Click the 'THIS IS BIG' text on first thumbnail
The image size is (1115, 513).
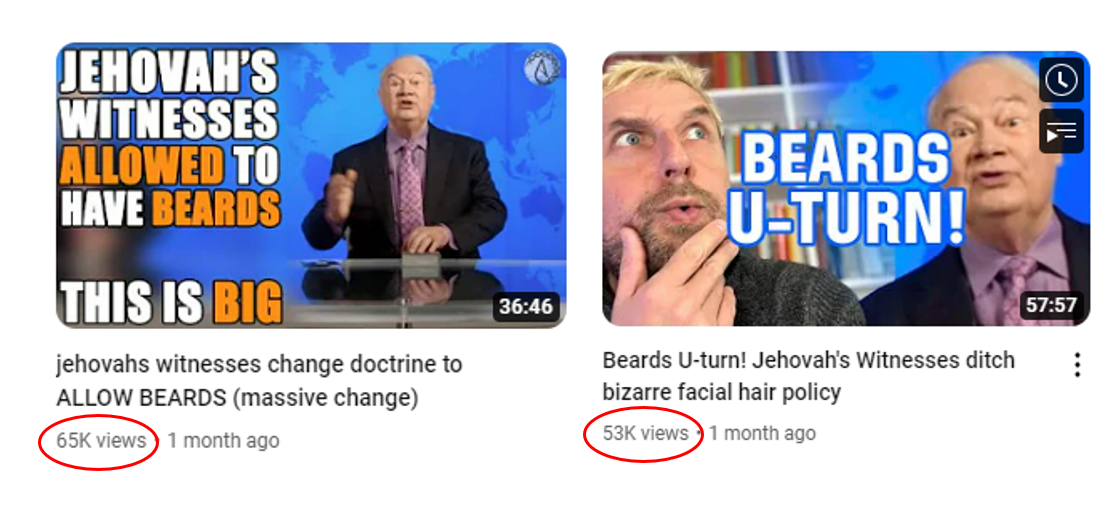click(x=171, y=302)
